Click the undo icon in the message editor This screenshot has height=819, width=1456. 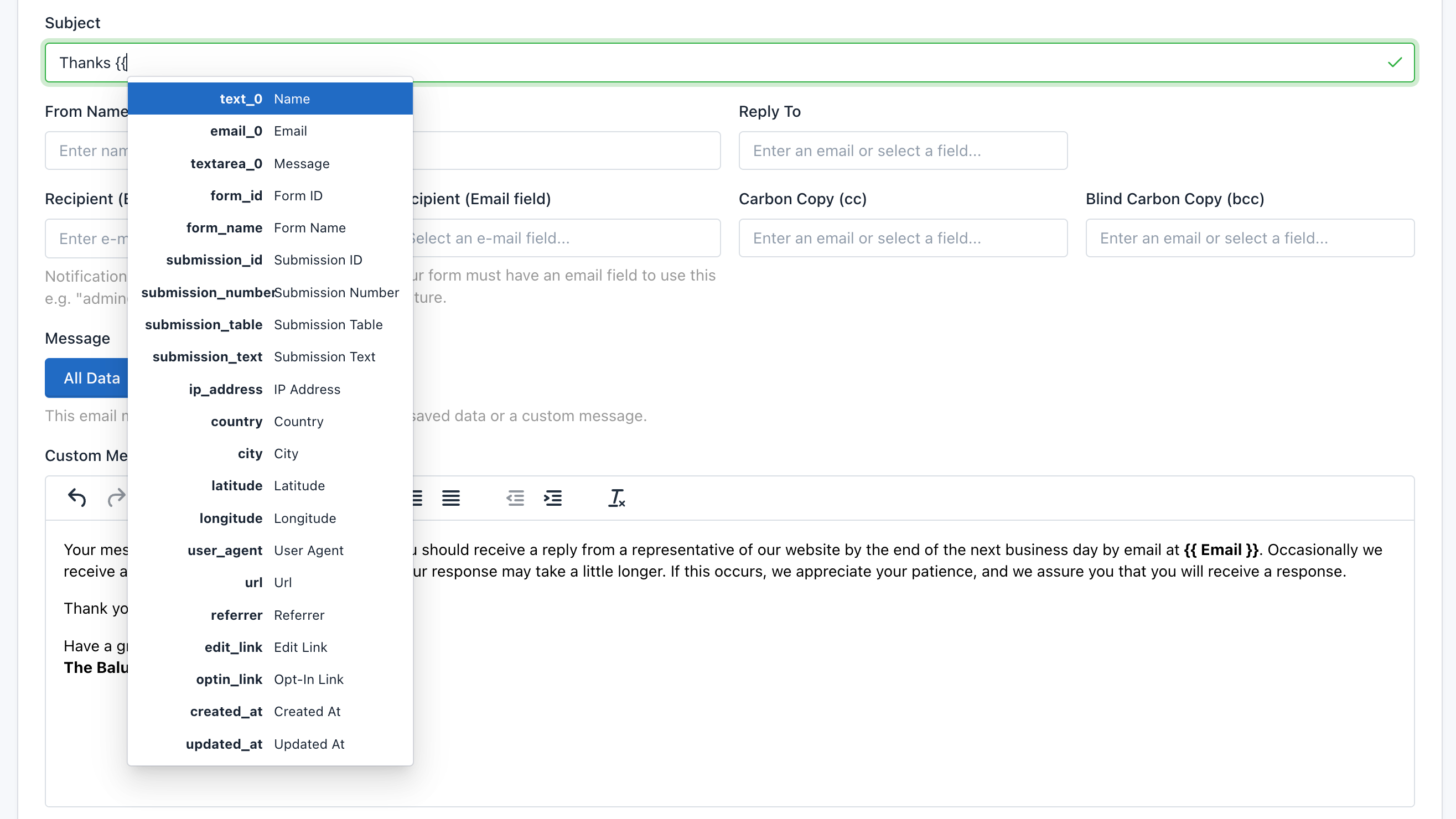click(x=77, y=498)
